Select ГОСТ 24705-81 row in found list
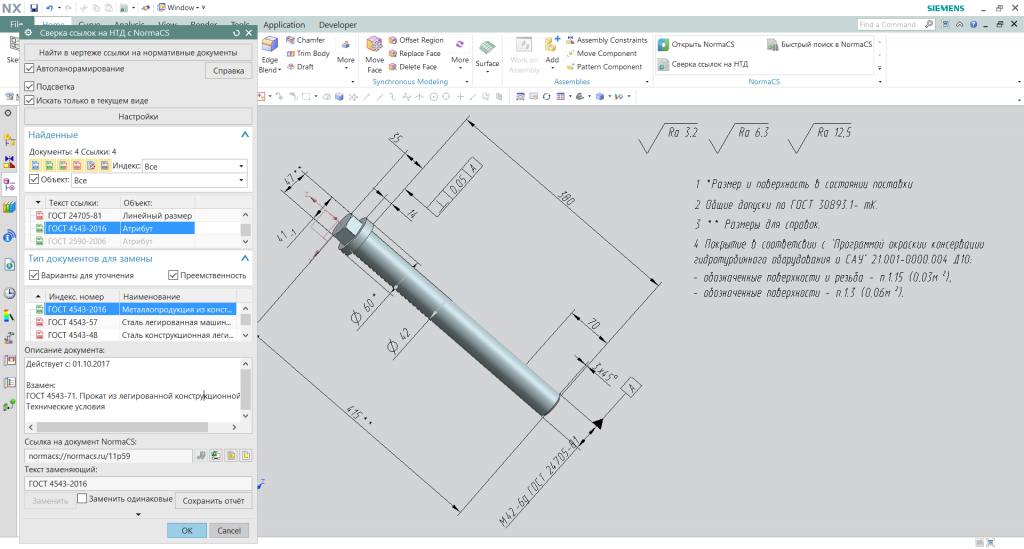The height and width of the screenshot is (549, 1024). coord(113,215)
